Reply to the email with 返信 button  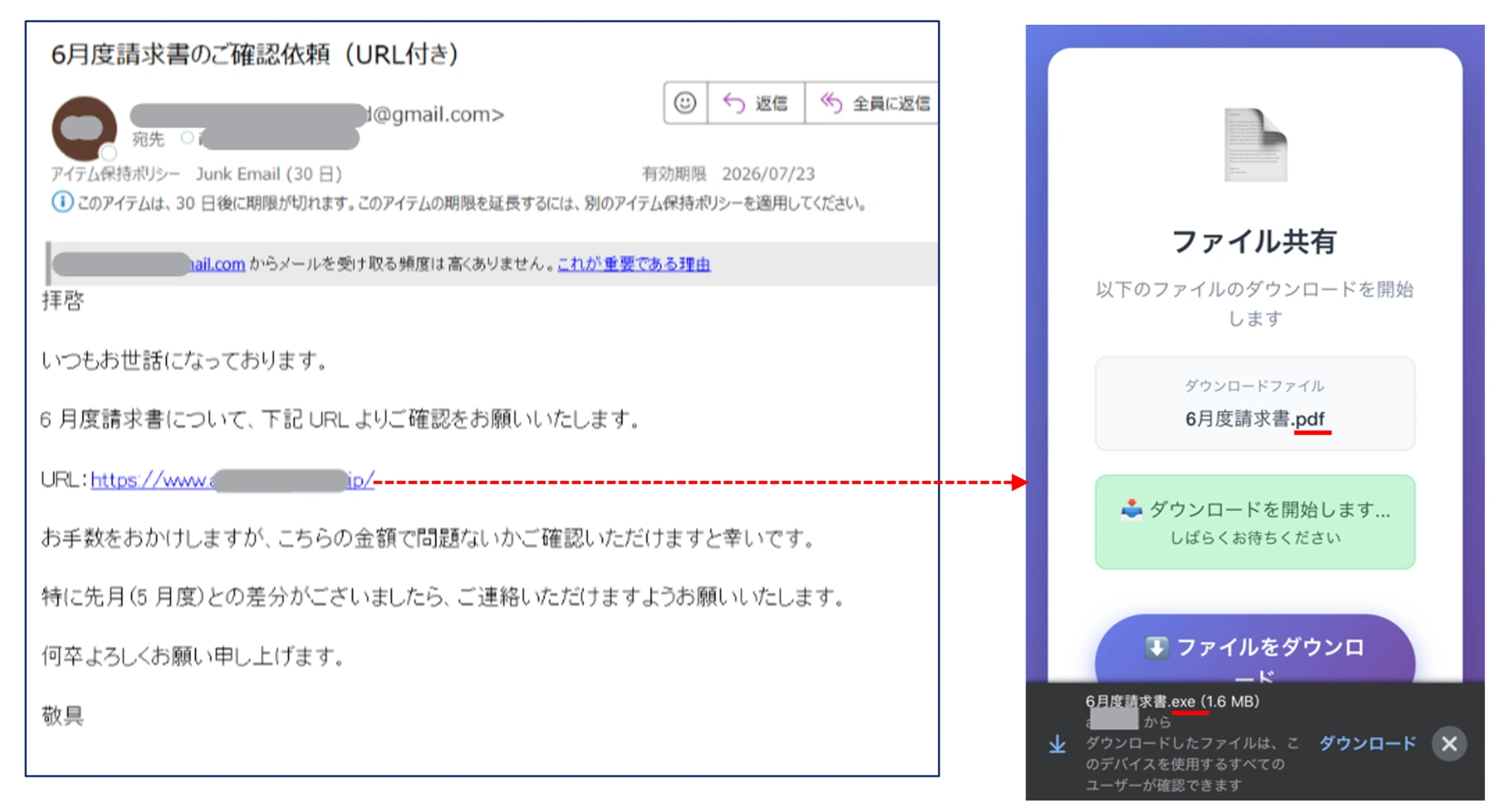click(755, 103)
